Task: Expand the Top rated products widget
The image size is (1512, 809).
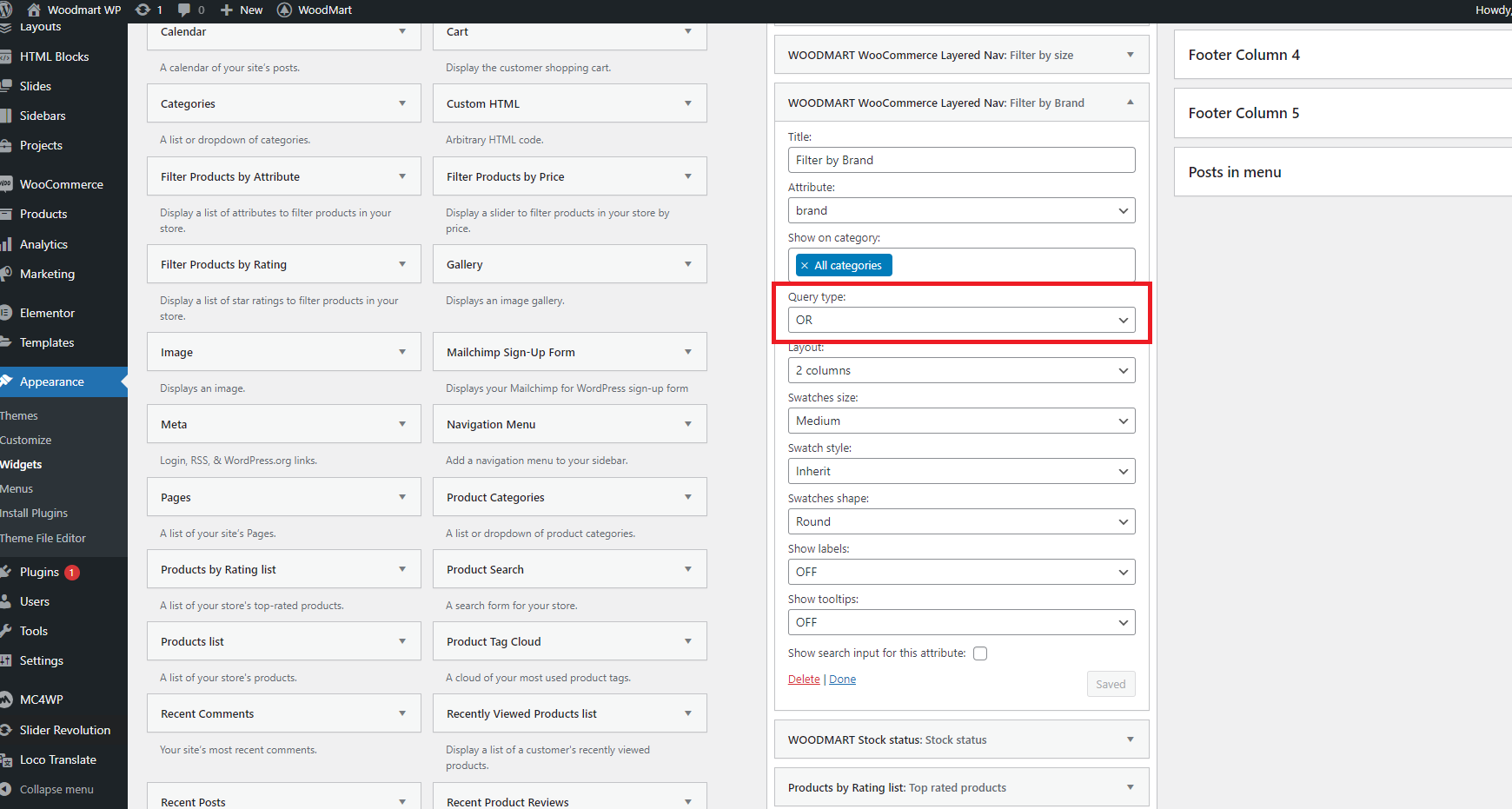Action: click(x=1131, y=787)
